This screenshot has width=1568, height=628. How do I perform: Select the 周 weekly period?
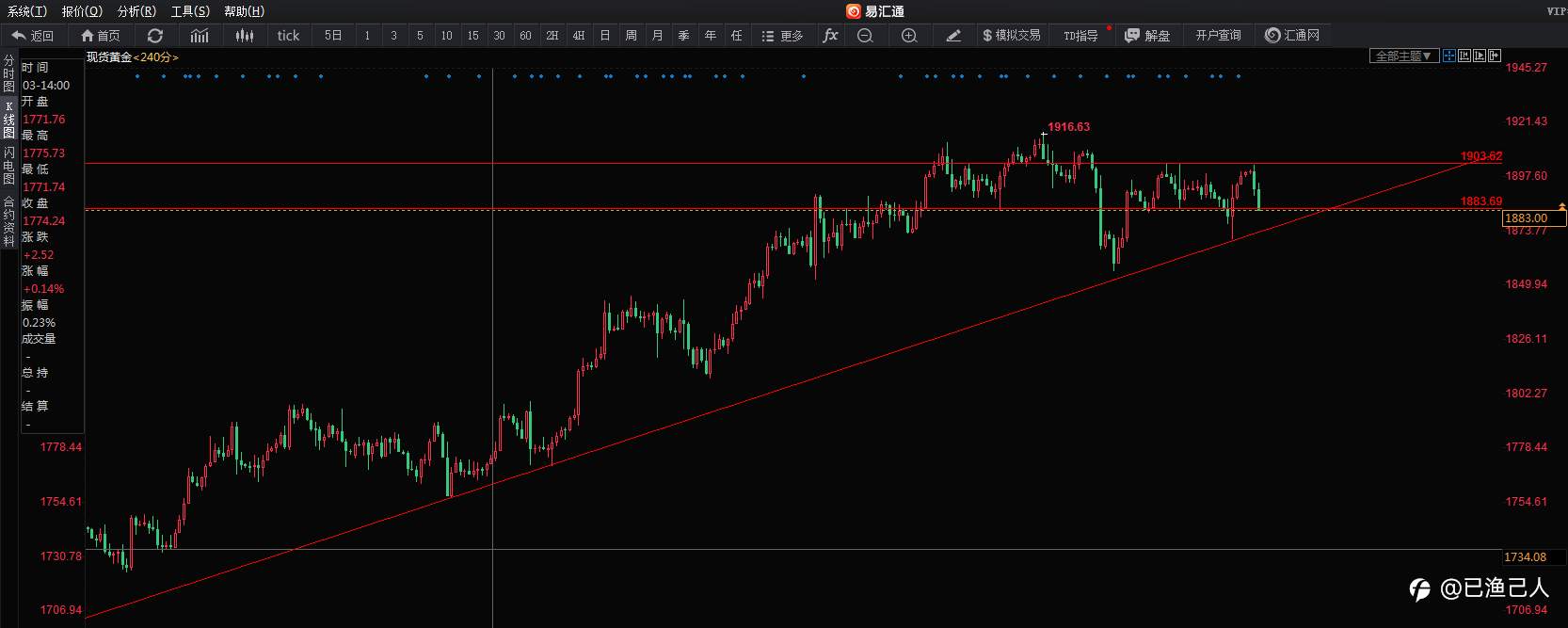(x=631, y=35)
